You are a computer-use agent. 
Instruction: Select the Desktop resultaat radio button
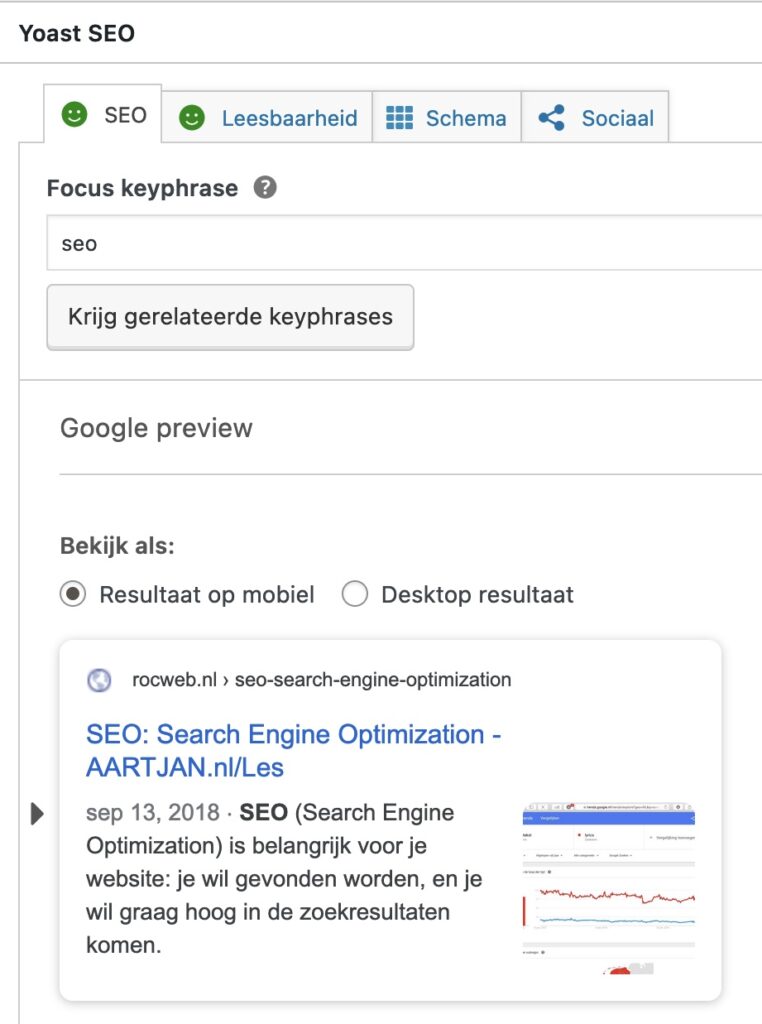(x=355, y=595)
